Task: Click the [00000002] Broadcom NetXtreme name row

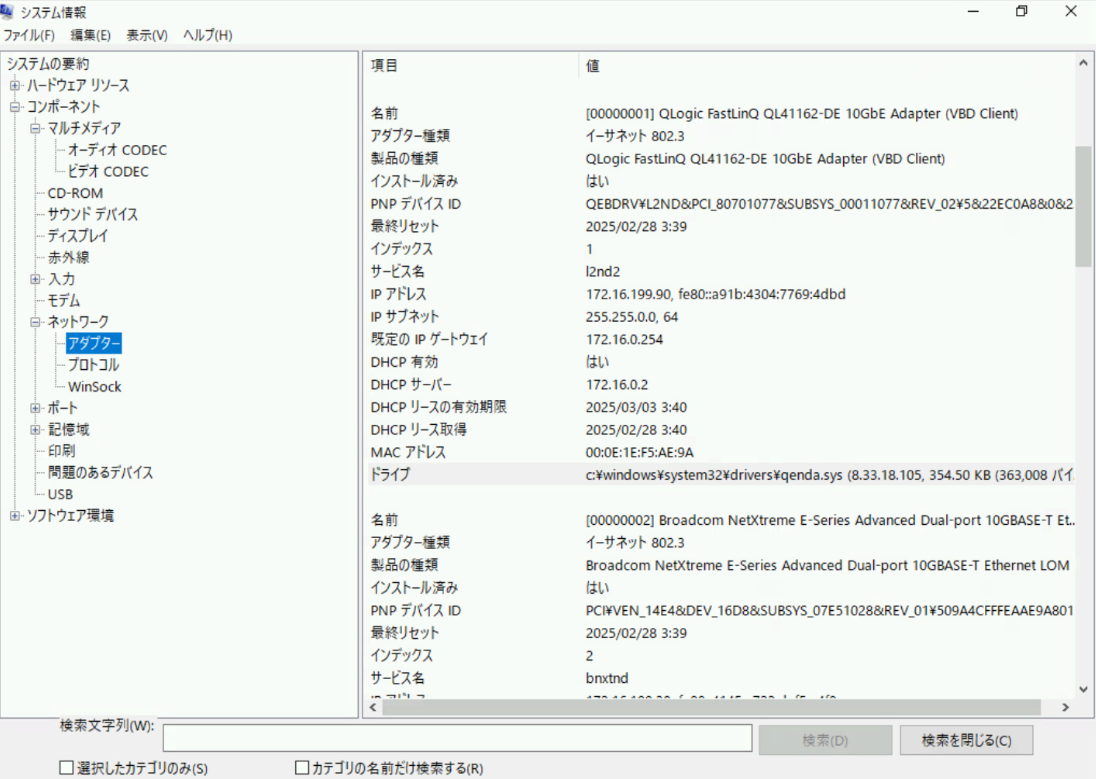Action: click(x=721, y=520)
